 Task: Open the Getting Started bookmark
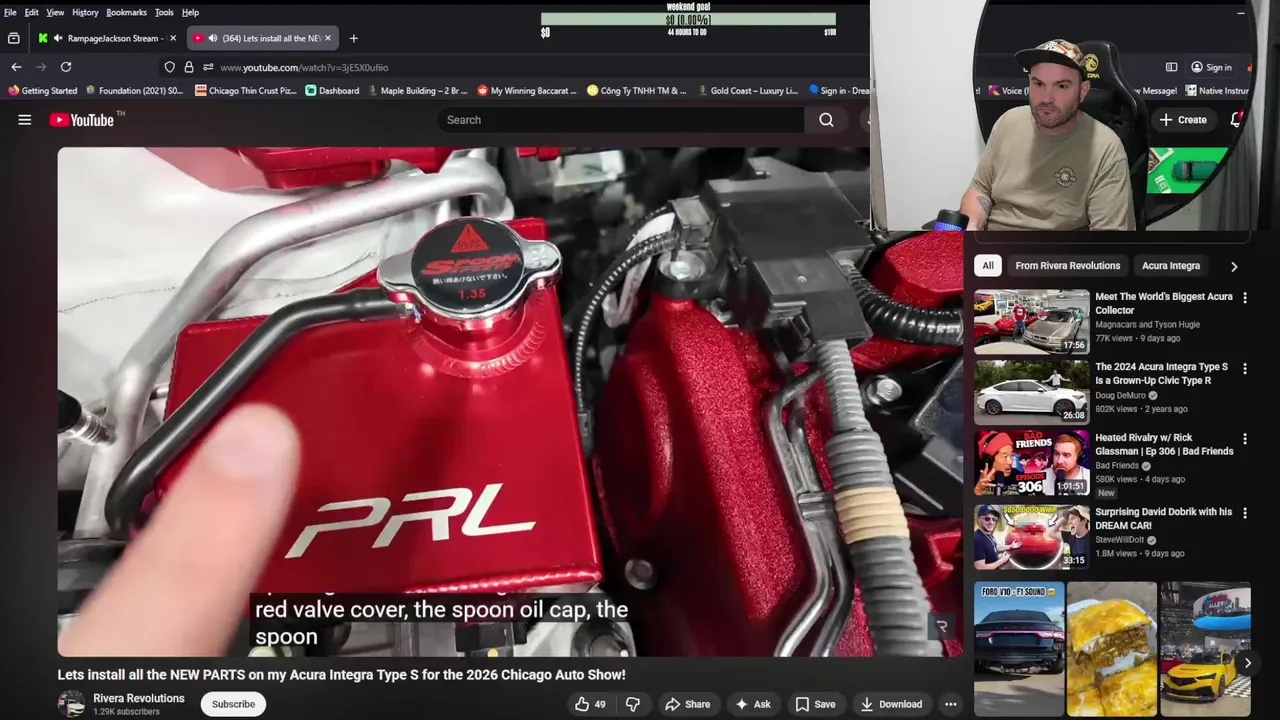(42, 90)
